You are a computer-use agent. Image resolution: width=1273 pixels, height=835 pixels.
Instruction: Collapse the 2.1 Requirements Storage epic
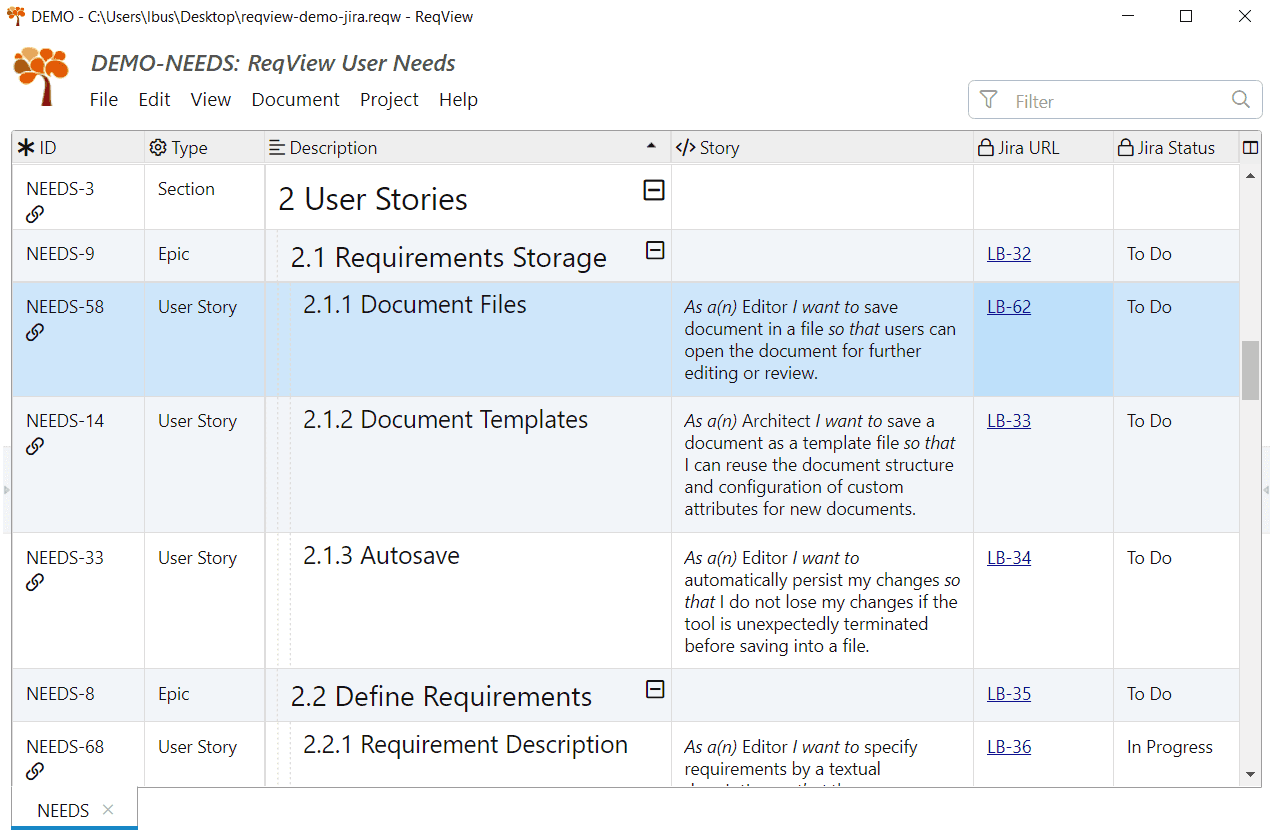655,251
